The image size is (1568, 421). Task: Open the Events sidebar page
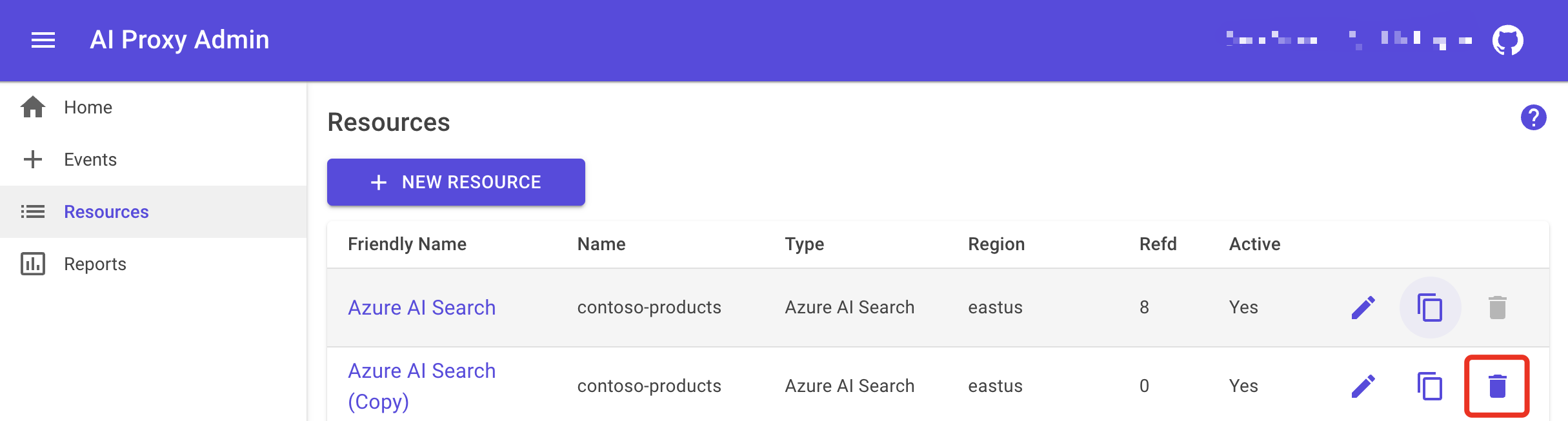pos(90,159)
